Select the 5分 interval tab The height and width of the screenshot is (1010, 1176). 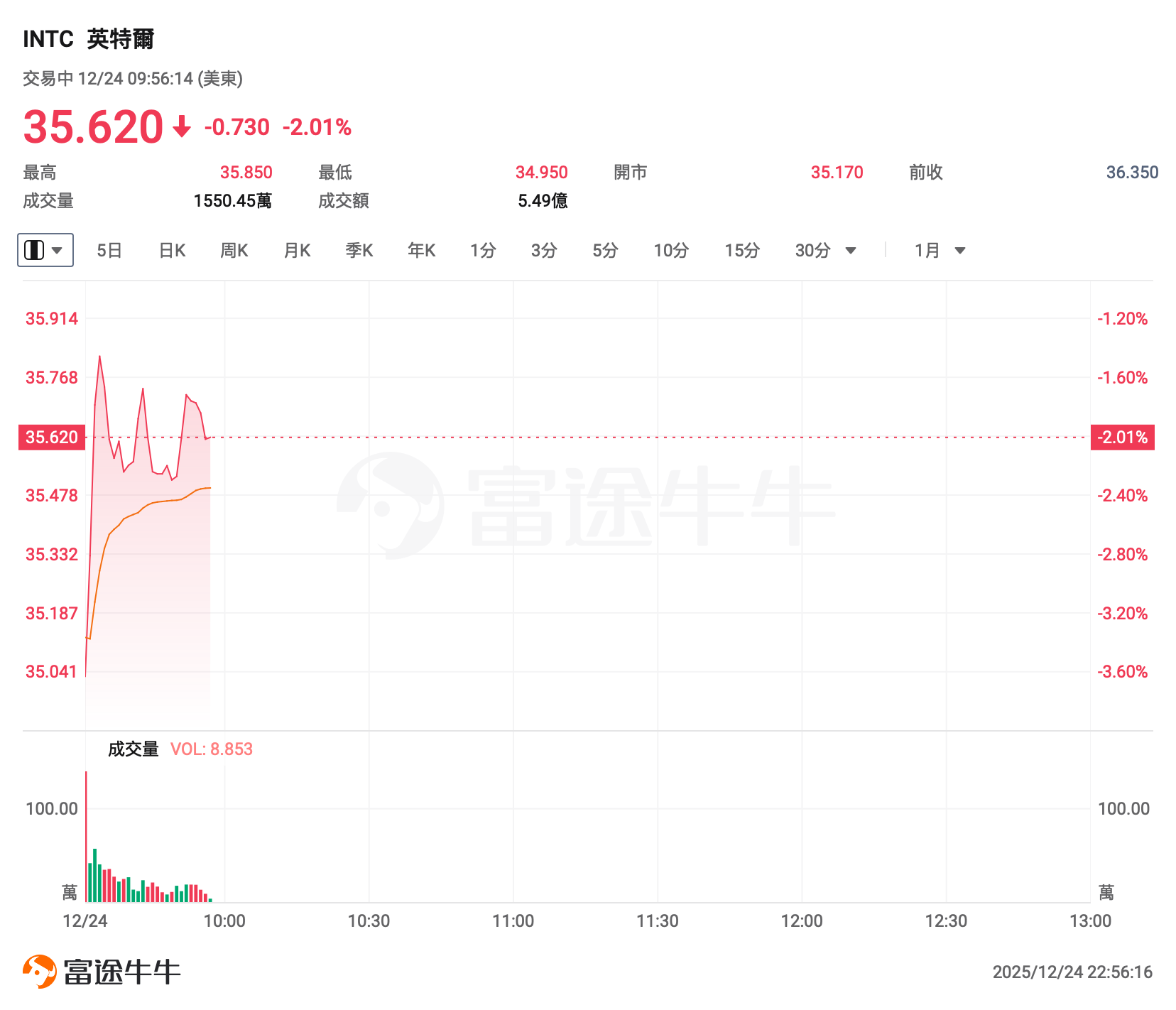click(x=605, y=251)
